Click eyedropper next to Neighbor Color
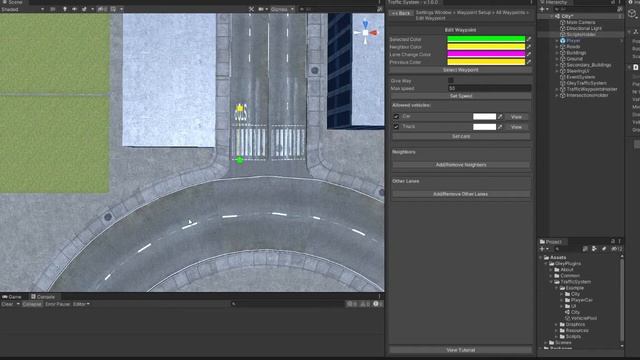Screen dimensions: 640x360 (529, 47)
